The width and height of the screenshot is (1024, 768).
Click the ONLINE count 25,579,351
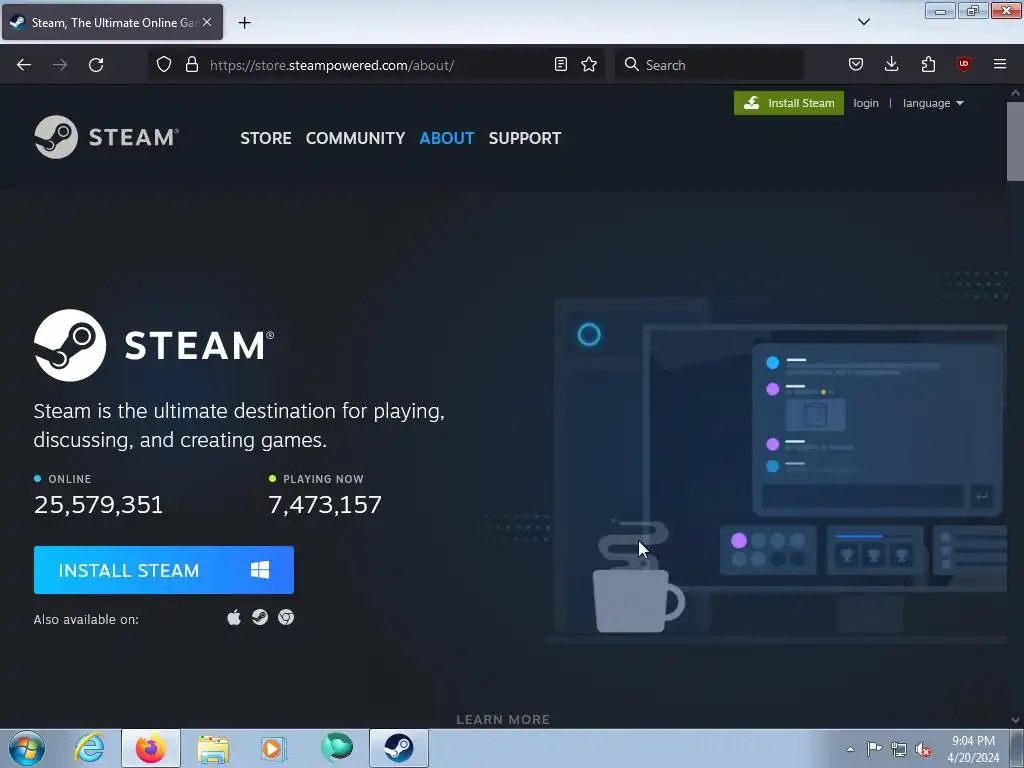pyautogui.click(x=98, y=505)
